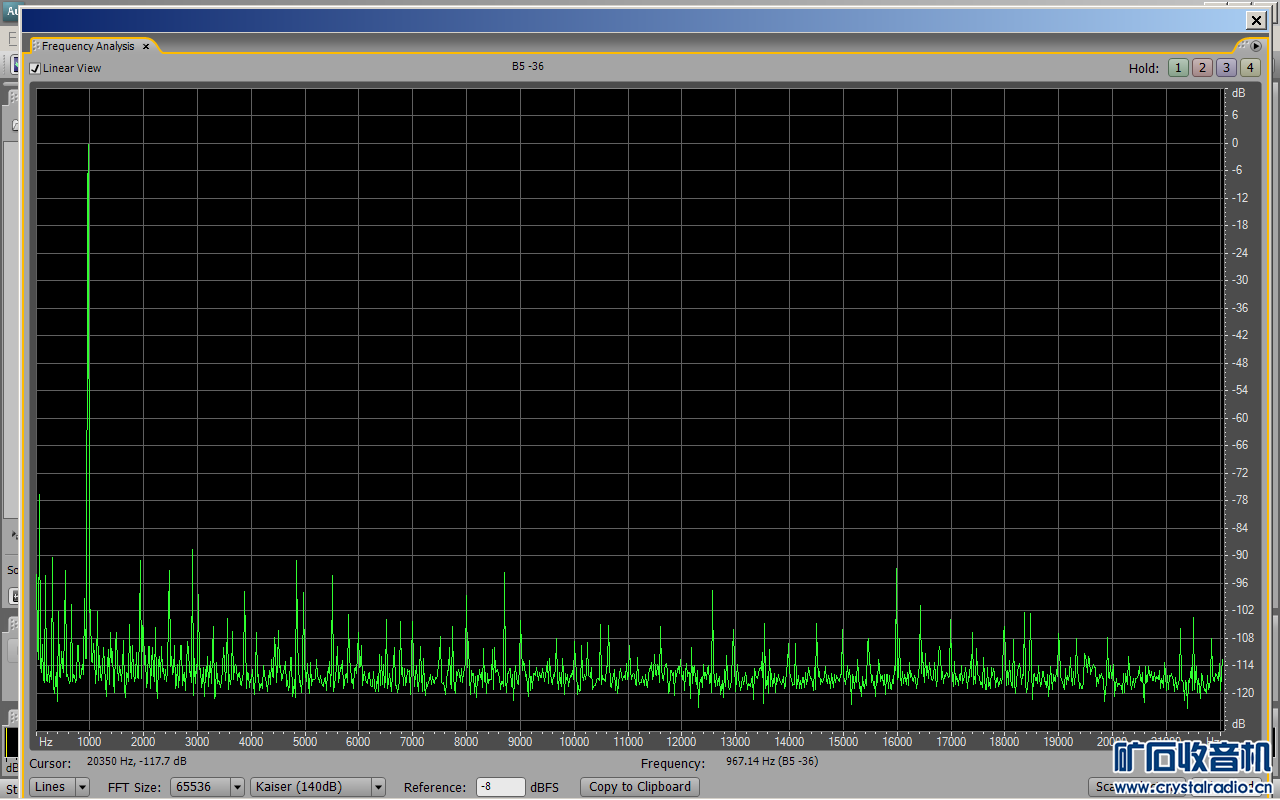Switch to the Frequency Analysis tab
Screen dimensions: 1280x800
(x=88, y=46)
